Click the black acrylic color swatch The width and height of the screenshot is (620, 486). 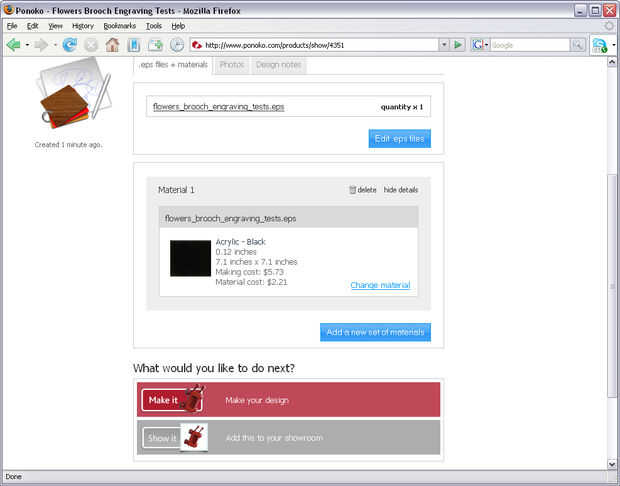190,258
